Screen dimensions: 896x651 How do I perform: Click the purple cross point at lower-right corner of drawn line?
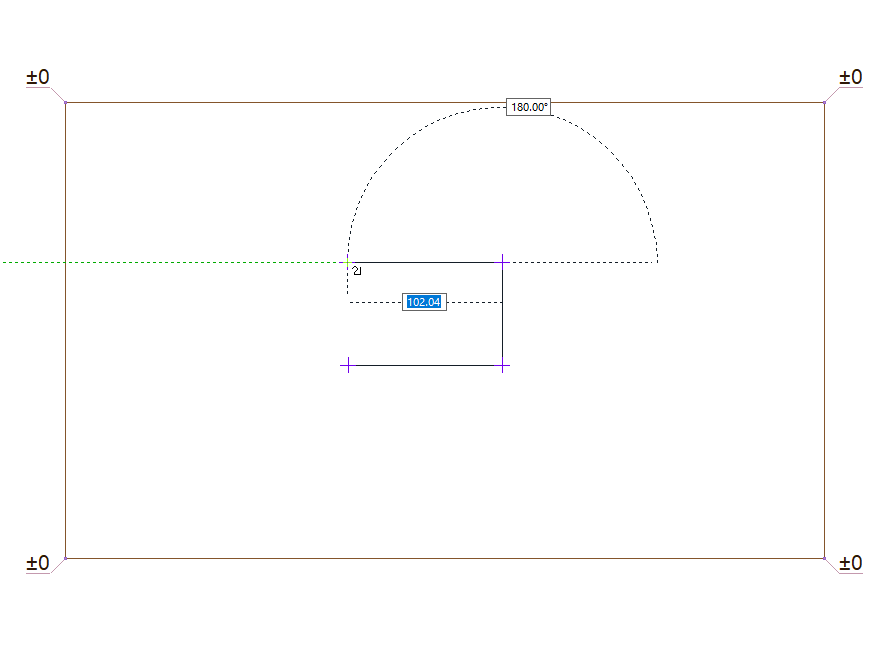[x=502, y=366]
